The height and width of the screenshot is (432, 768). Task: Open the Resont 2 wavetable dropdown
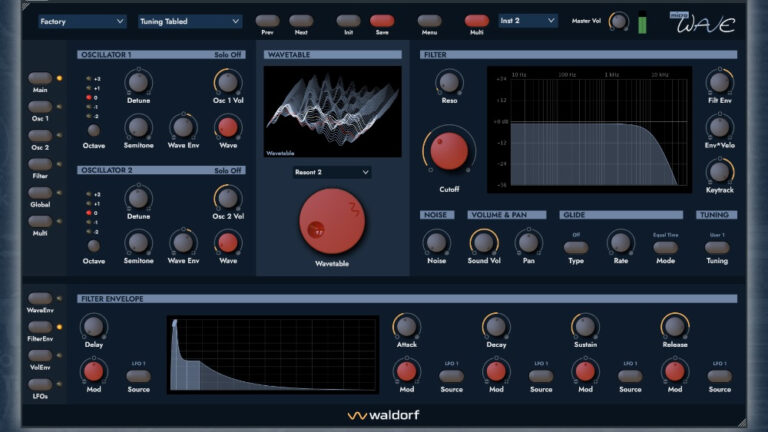pos(332,172)
